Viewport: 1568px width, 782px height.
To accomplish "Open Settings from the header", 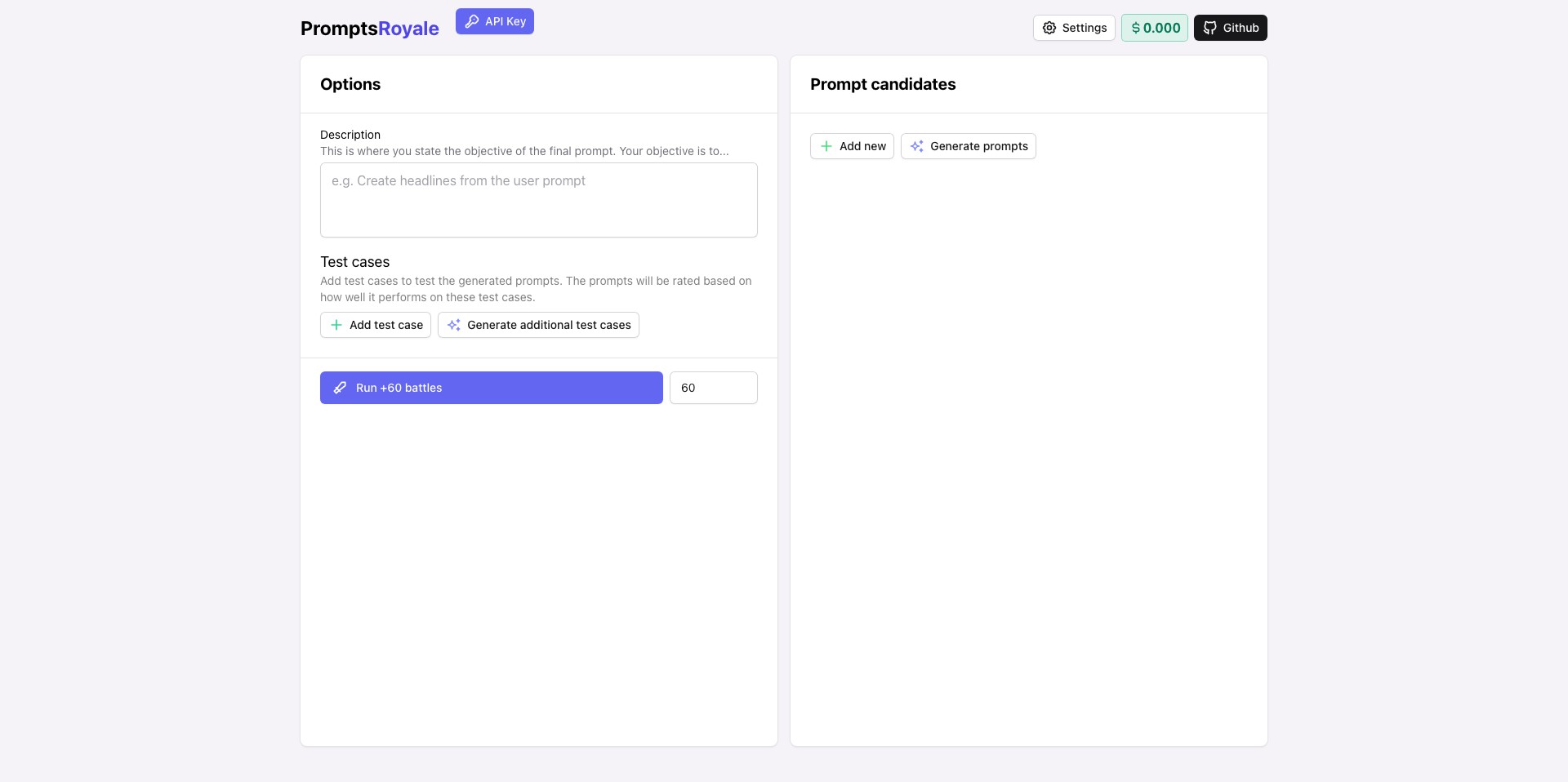I will pos(1074,28).
